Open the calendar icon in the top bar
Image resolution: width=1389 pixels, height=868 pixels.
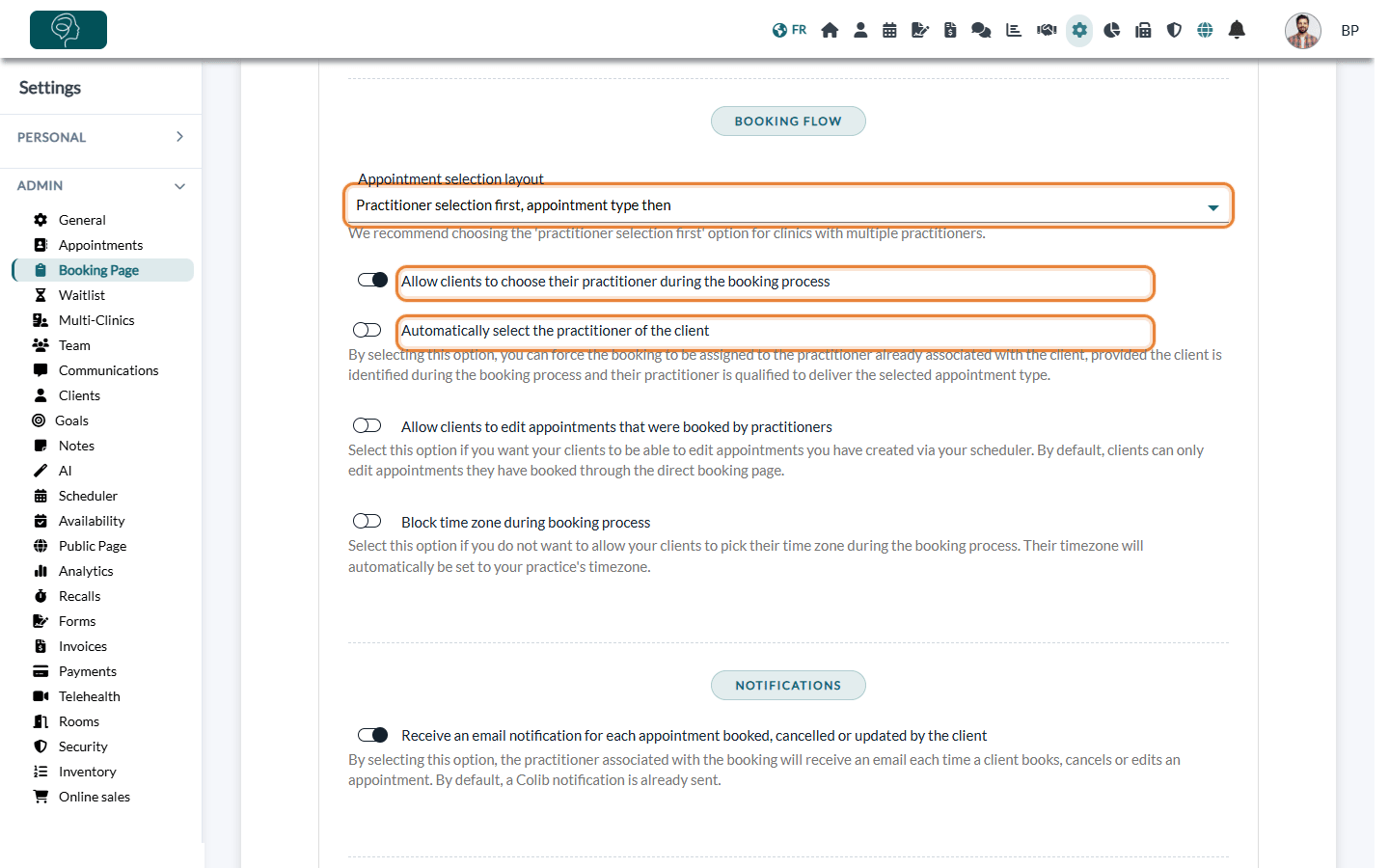[x=889, y=30]
